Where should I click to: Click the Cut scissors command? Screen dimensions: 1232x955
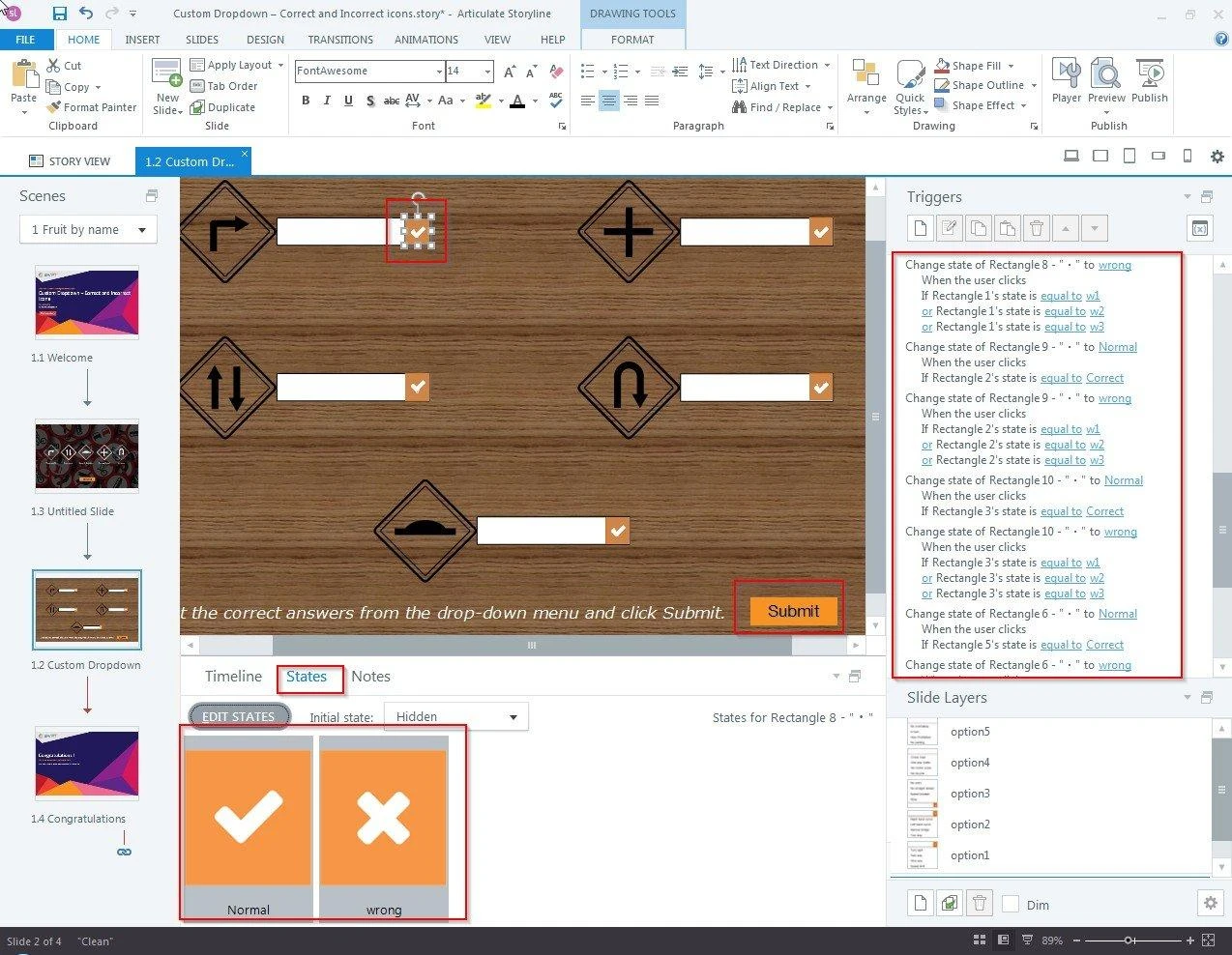[64, 65]
